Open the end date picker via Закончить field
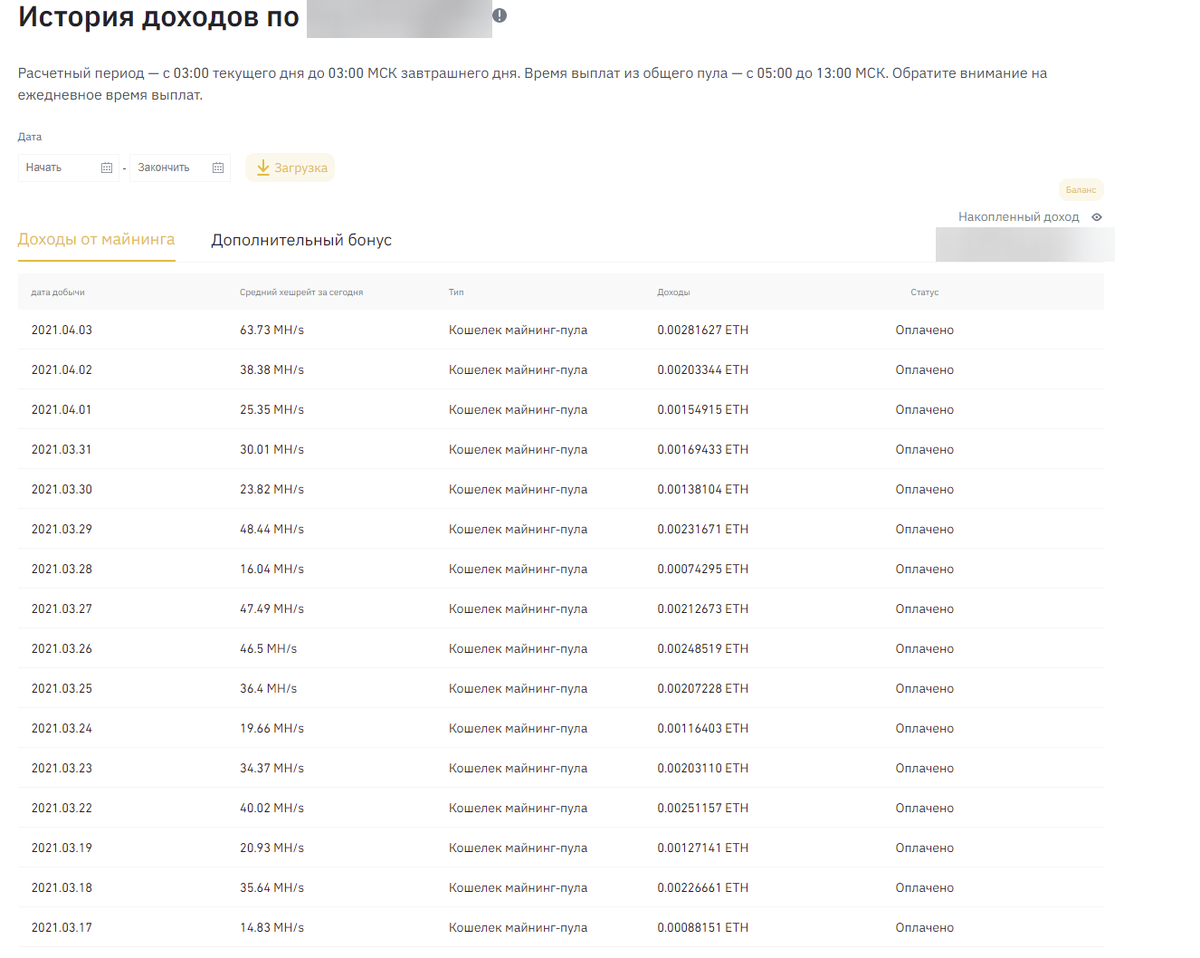Viewport: 1200px width, 958px height. point(170,167)
